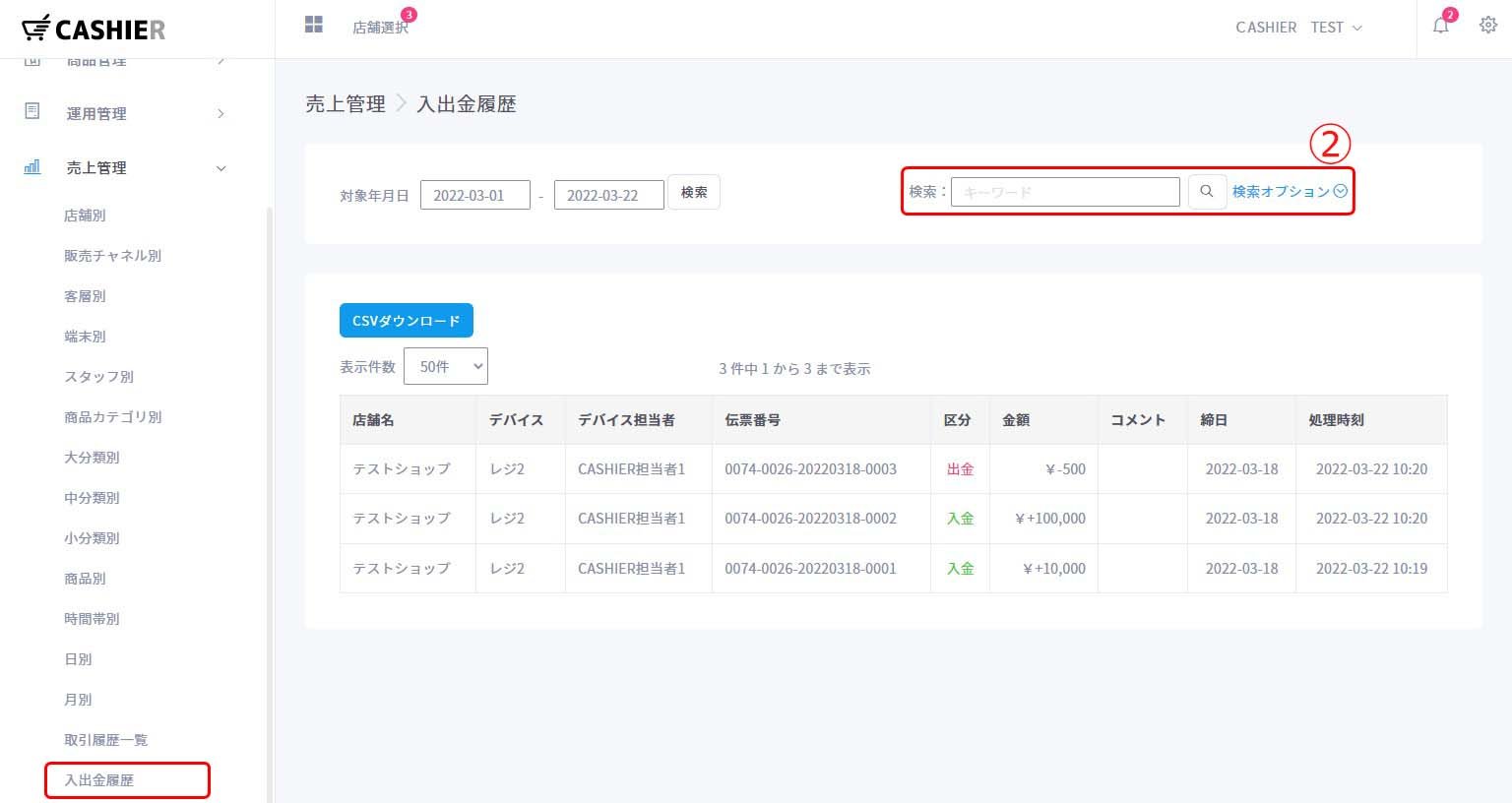The height and width of the screenshot is (803, 1512).
Task: Select 取引履歴一覧 in the sidebar
Action: 105,740
